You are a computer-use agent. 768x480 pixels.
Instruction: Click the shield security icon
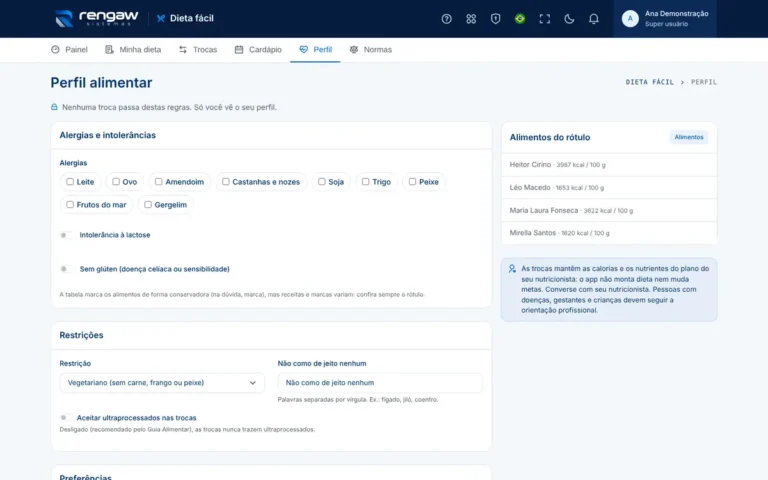click(495, 19)
